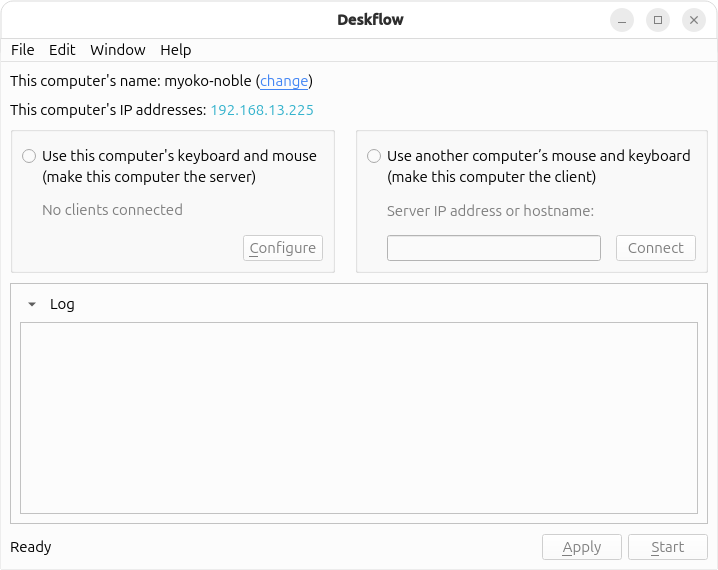718x570 pixels.
Task: Select the server mode radio button
Action: point(29,156)
